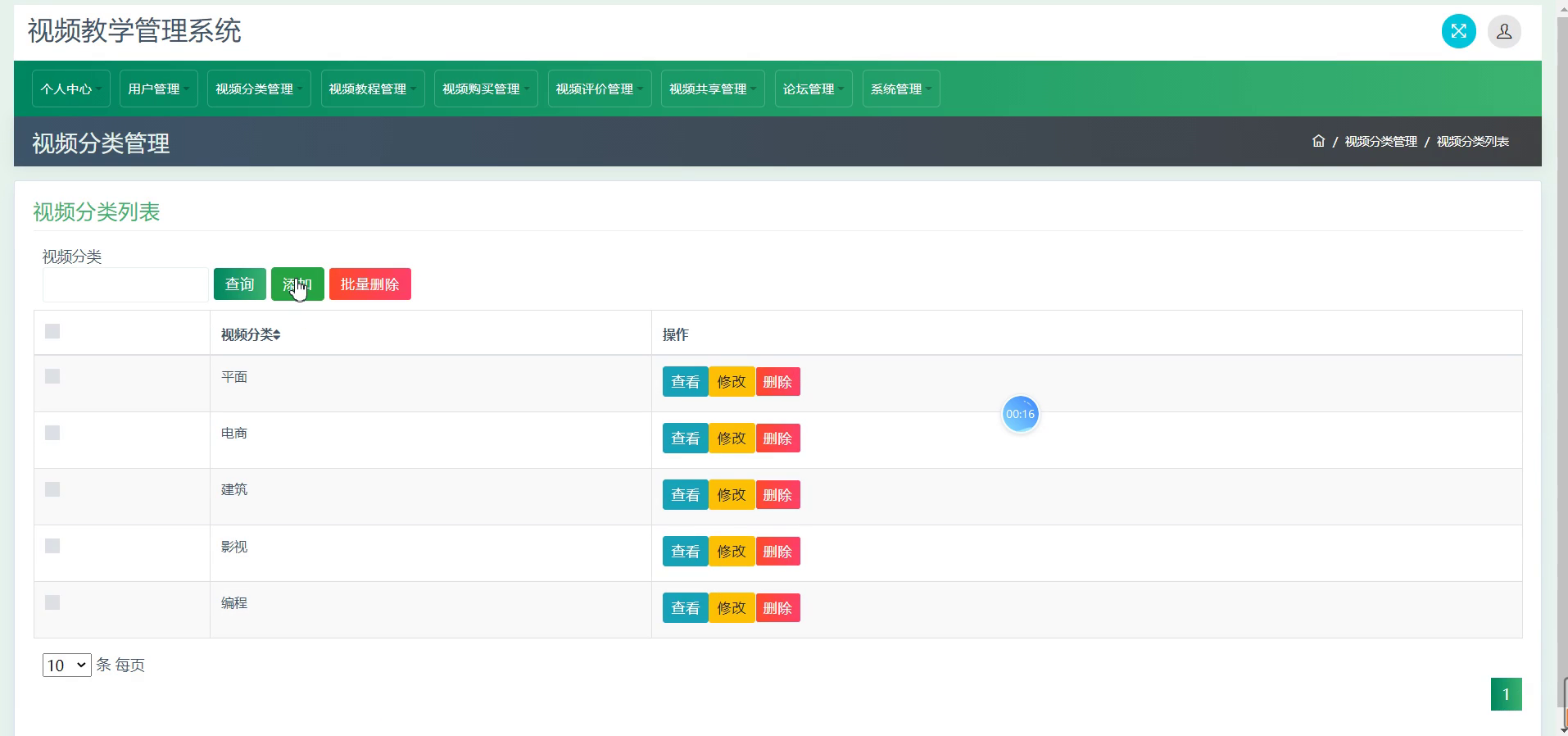1568x736 pixels.
Task: Click the 00:16 recording timer bubble
Action: tap(1020, 414)
